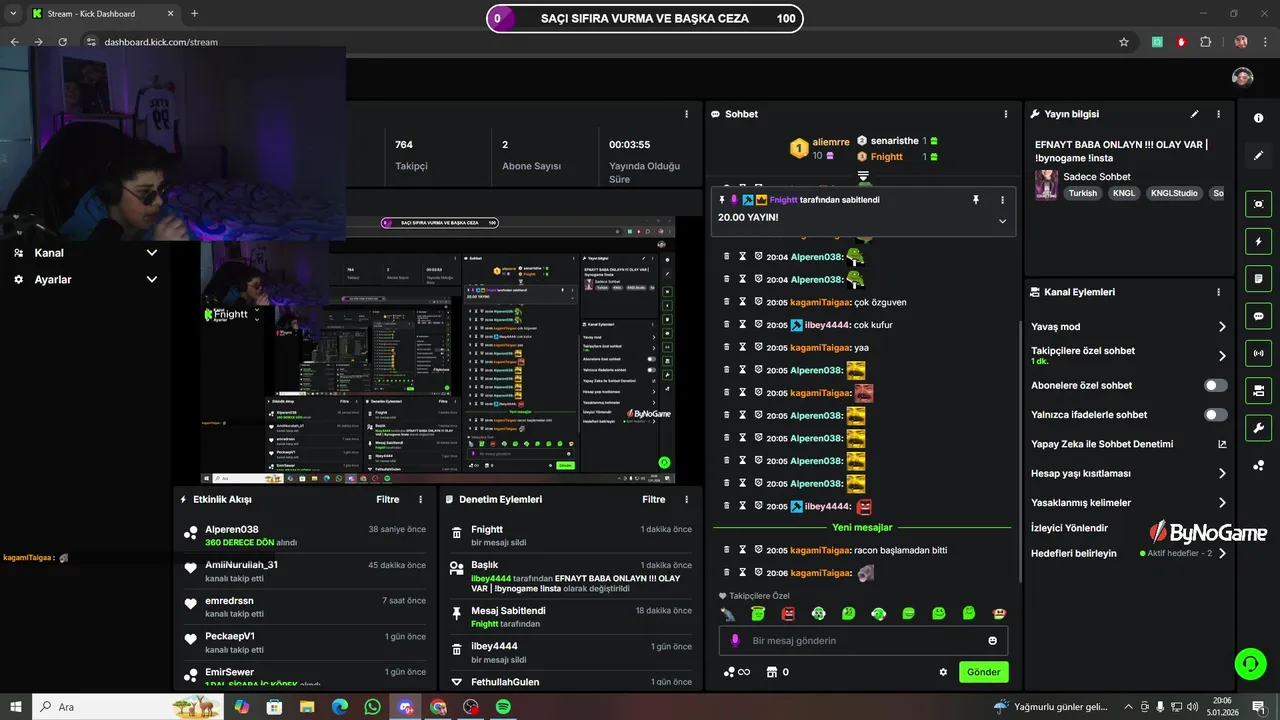
Task: Open Etkinlik Akışı Filtre dropdown
Action: tap(388, 499)
